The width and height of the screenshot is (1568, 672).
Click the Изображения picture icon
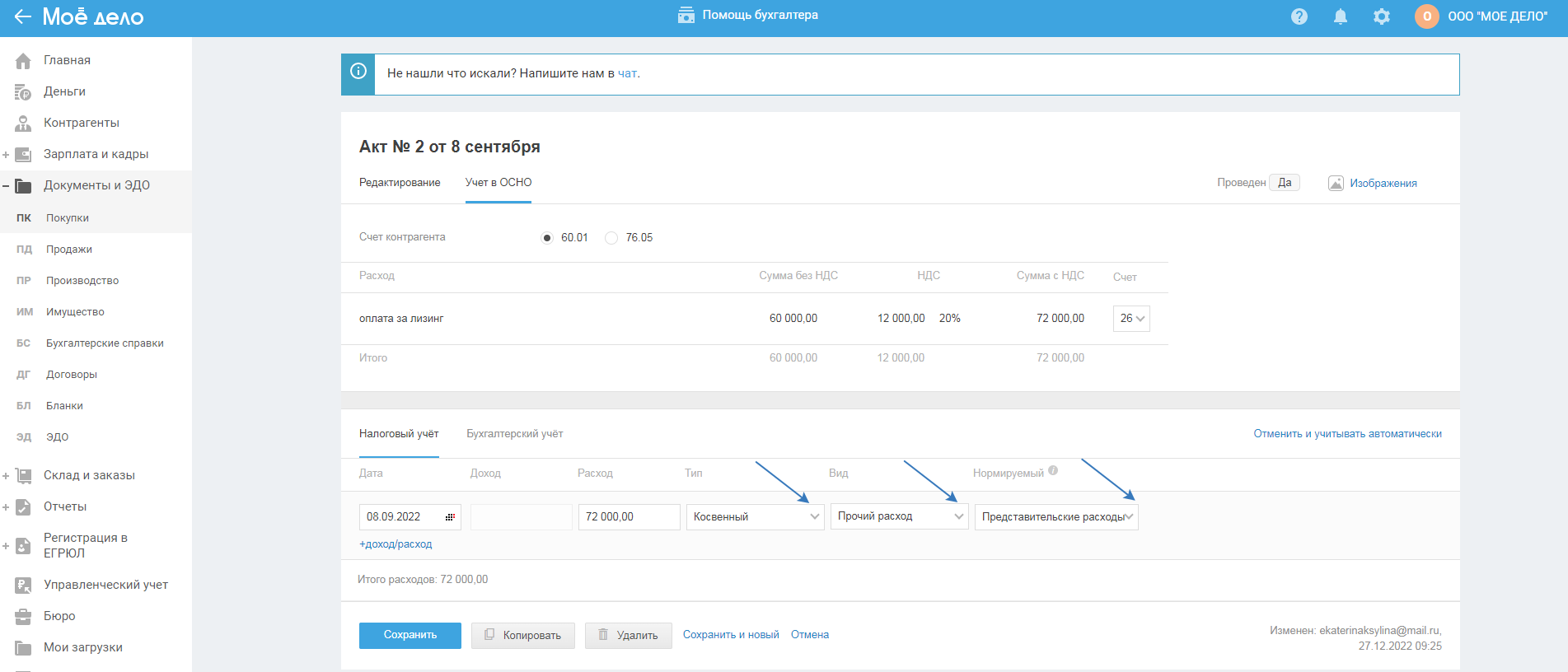click(x=1336, y=184)
